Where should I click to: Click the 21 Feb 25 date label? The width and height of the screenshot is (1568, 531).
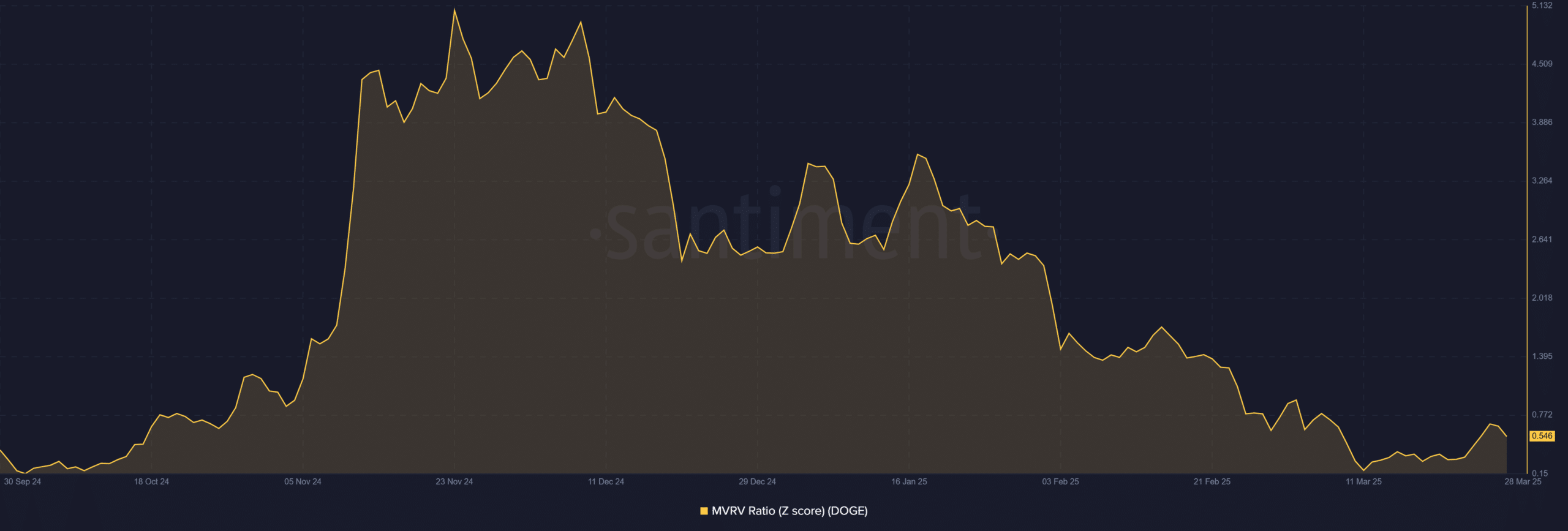[1212, 481]
